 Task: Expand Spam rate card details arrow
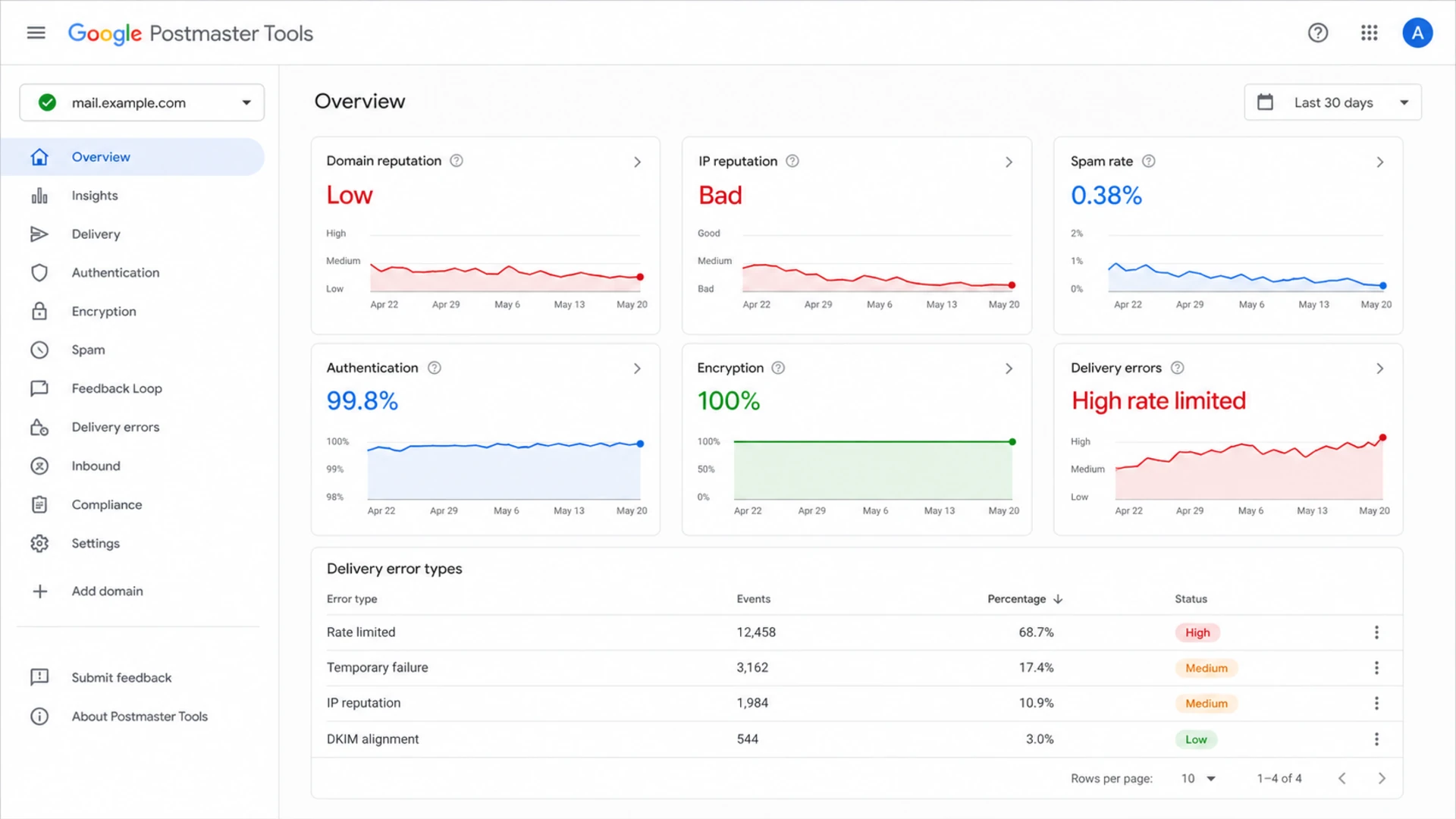[x=1380, y=162]
